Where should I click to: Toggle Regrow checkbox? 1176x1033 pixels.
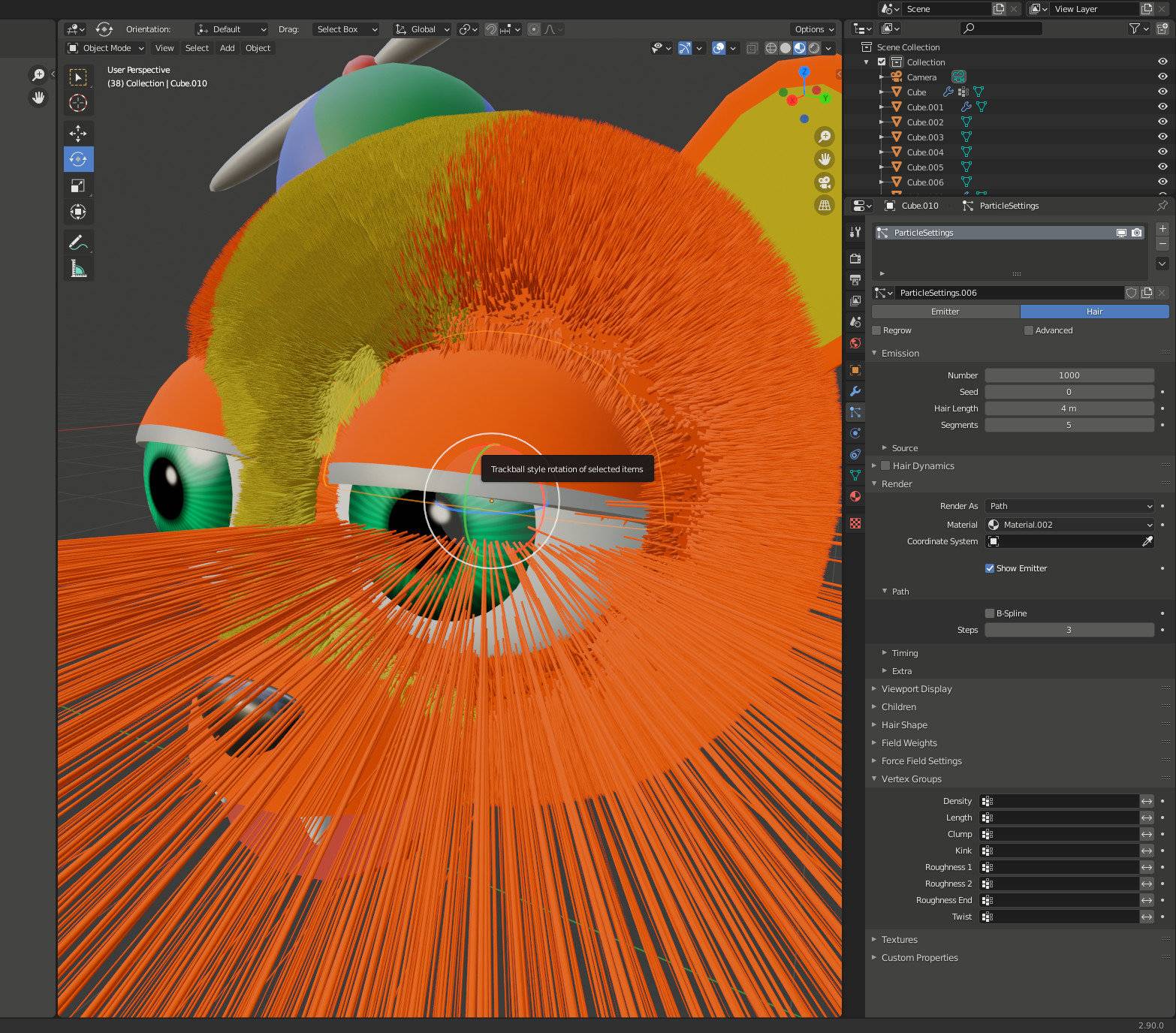pos(876,330)
